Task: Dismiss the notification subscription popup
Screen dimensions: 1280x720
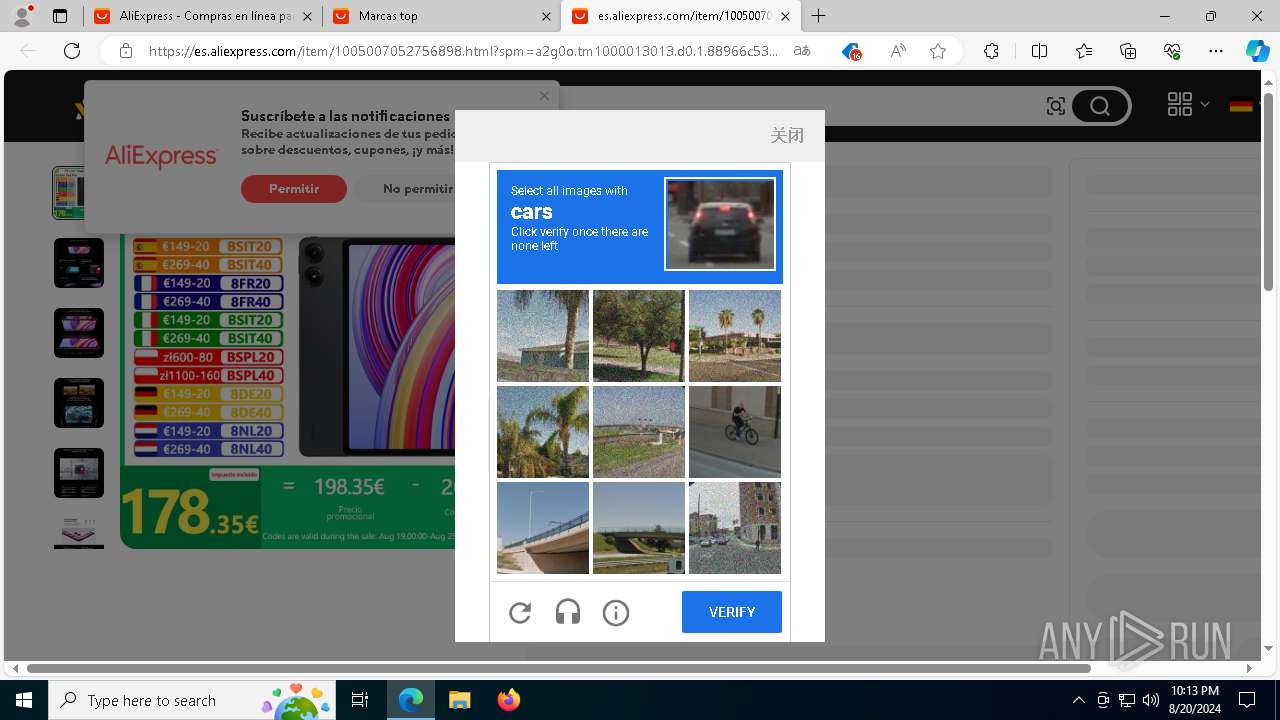Action: 544,96
